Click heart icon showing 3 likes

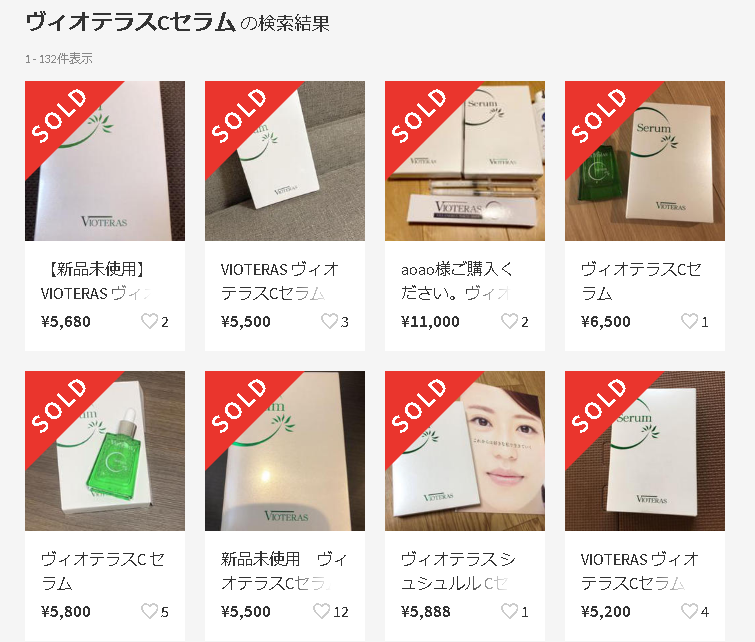point(329,321)
